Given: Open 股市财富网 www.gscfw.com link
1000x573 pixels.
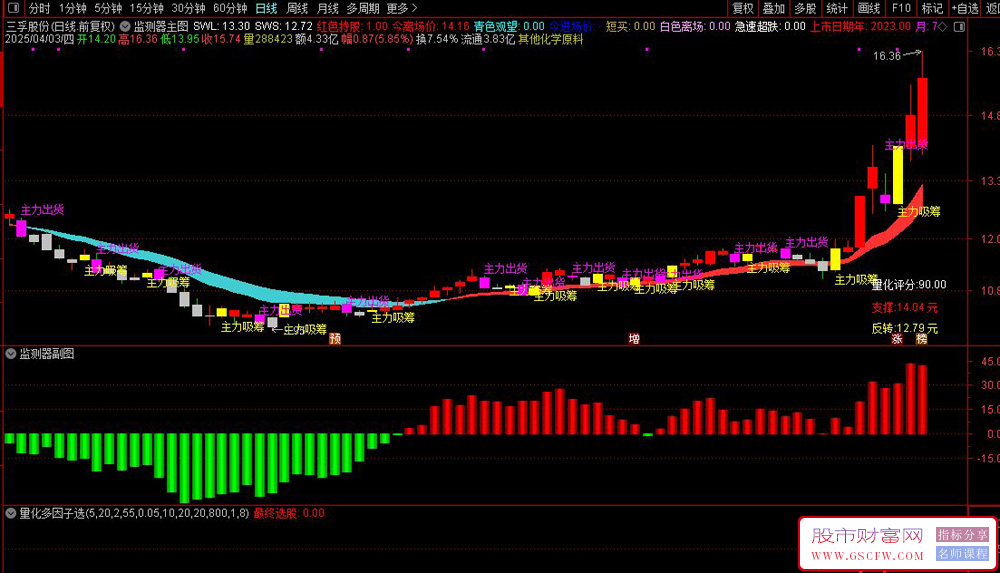Looking at the screenshot, I should tap(867, 543).
